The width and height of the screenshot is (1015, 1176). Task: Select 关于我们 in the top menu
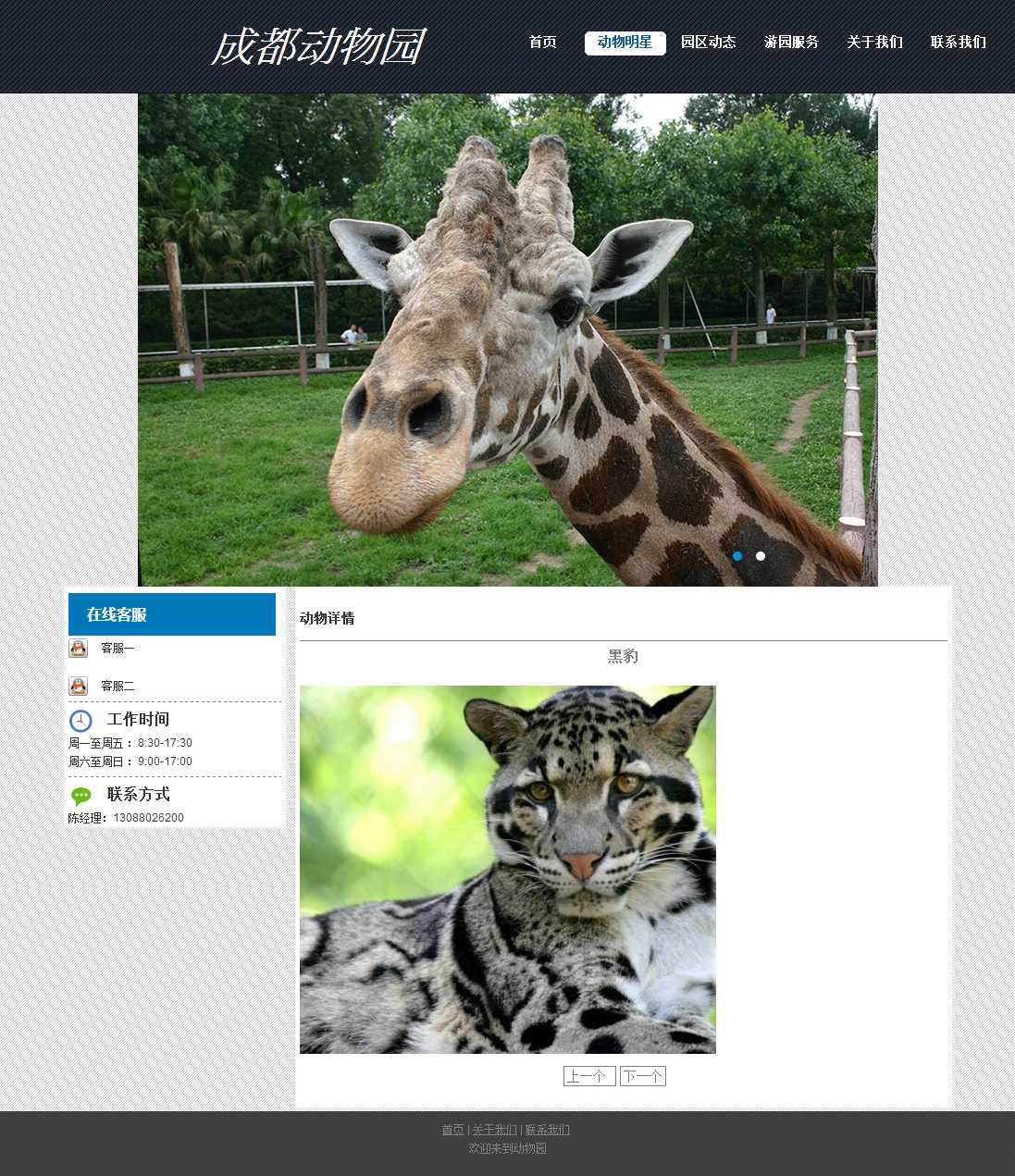tap(874, 43)
